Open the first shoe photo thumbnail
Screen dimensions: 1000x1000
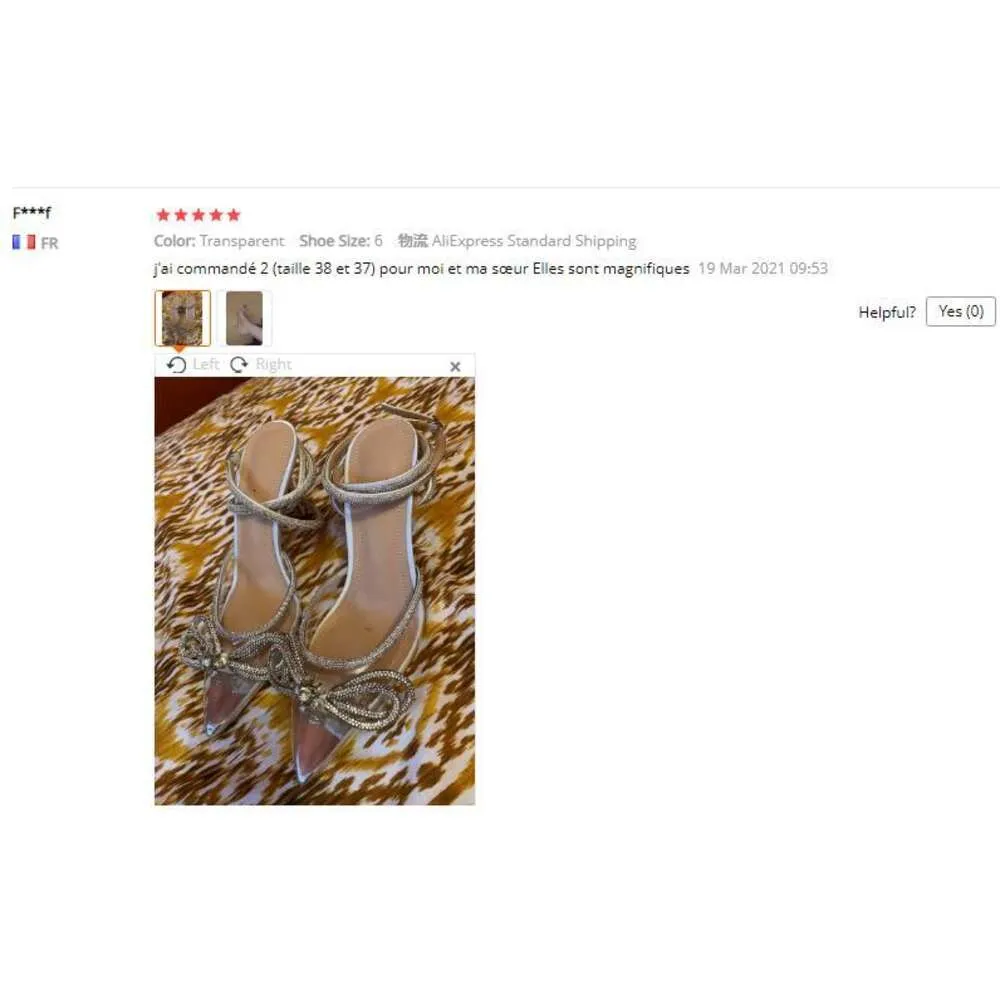182,318
